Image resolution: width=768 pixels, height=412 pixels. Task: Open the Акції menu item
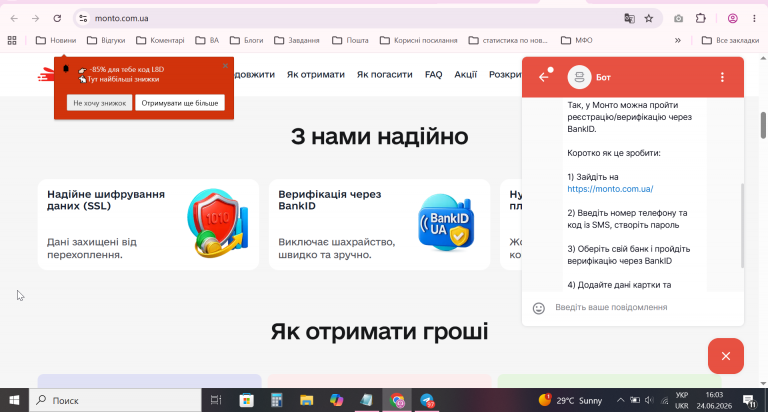pyautogui.click(x=465, y=74)
